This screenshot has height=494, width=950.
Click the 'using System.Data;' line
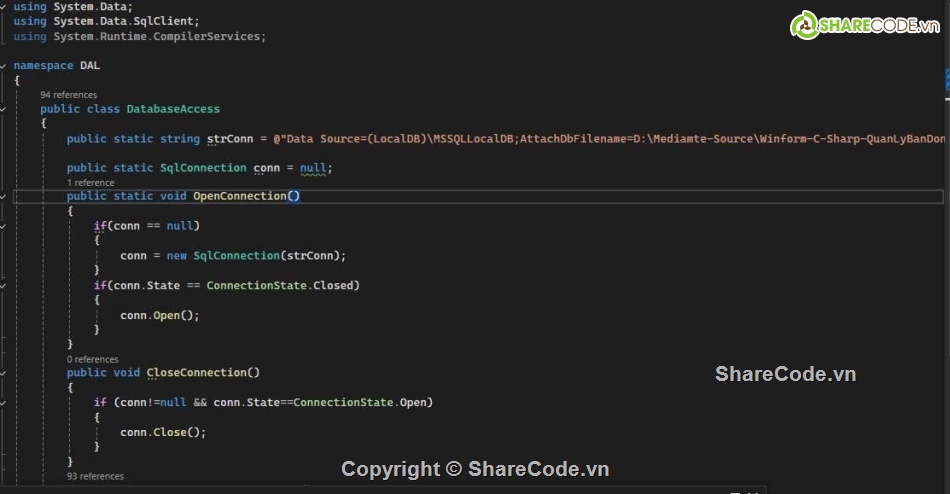click(73, 6)
